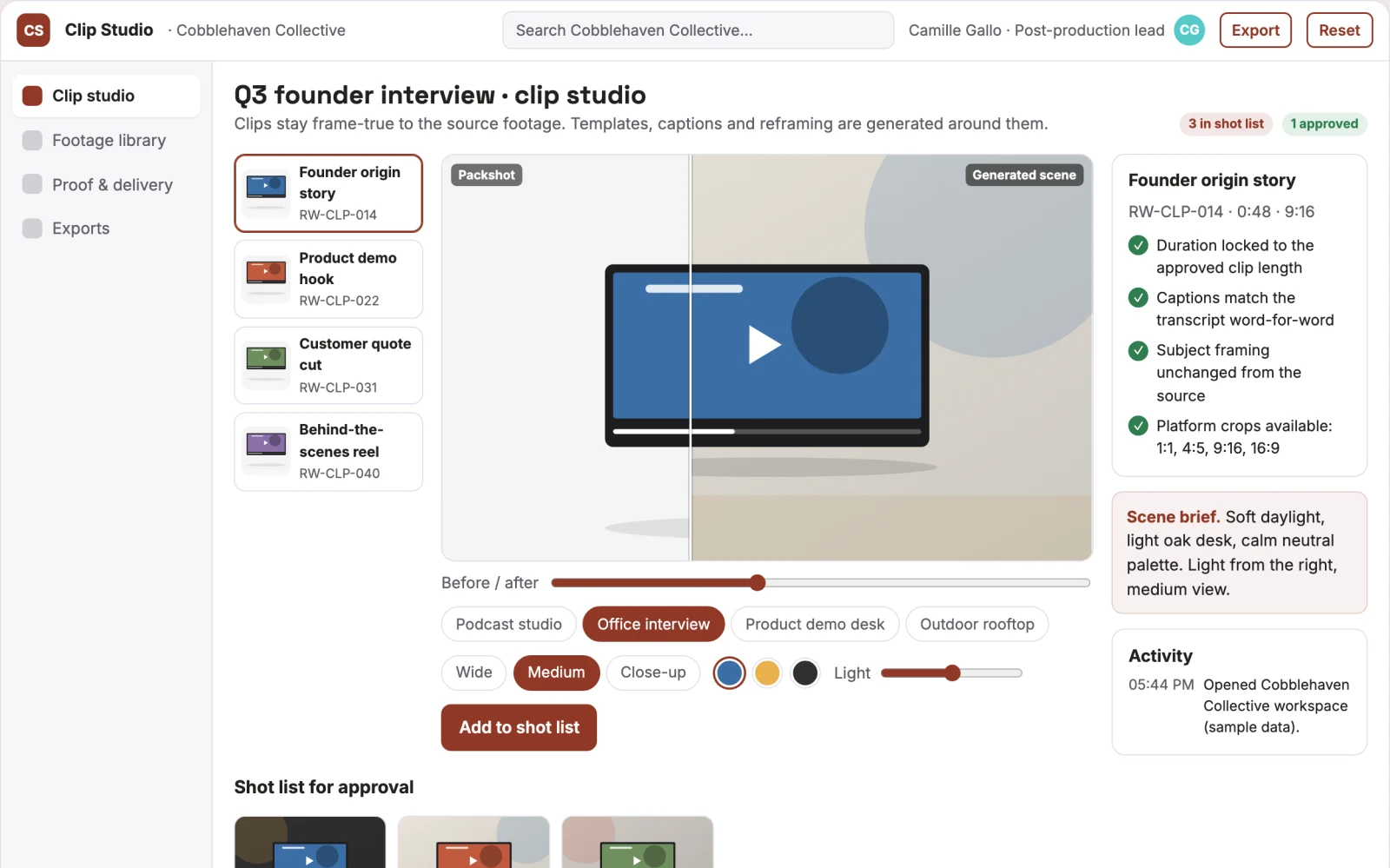Choose the Podcast studio scene template
This screenshot has height=868, width=1390.
509,624
